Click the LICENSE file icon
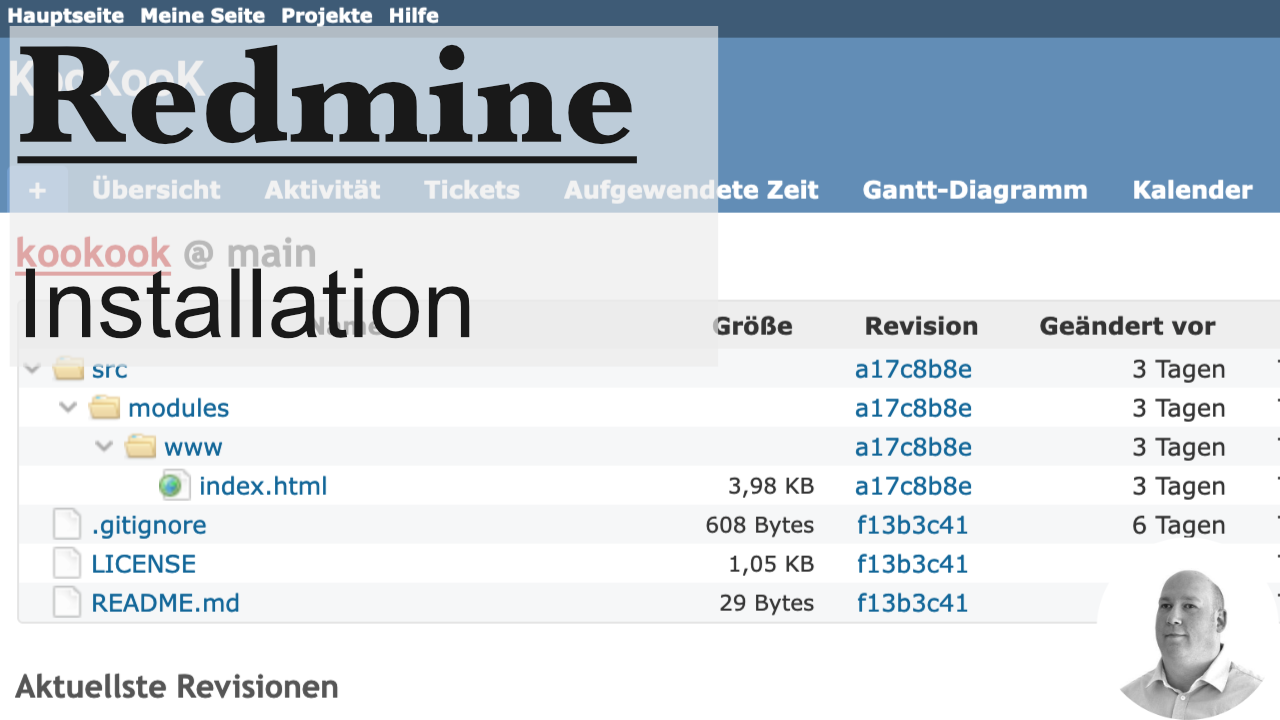 coord(66,563)
